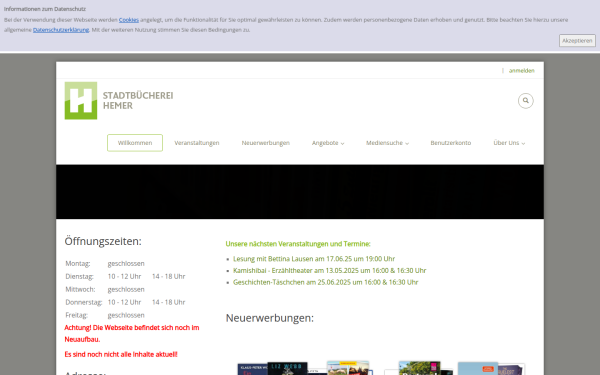Screen dimensions: 600x375
Task: Click the Dienstag opening hours row
Action: tap(125, 276)
